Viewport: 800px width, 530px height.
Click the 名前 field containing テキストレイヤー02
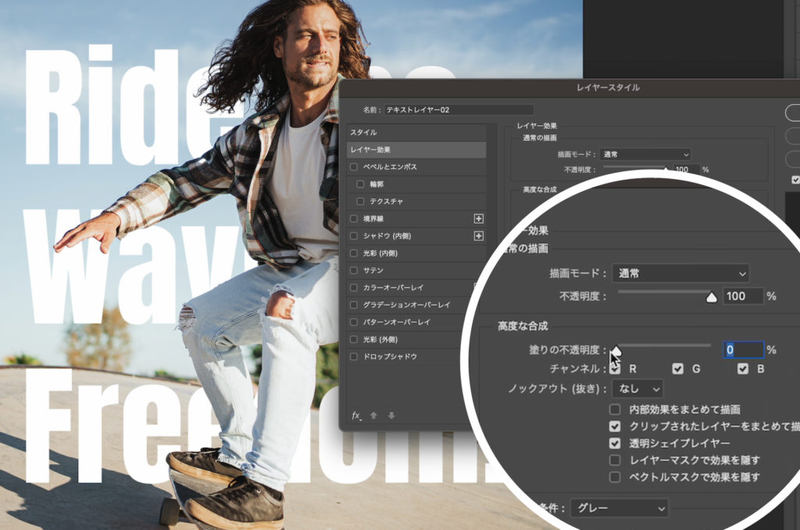pyautogui.click(x=459, y=110)
